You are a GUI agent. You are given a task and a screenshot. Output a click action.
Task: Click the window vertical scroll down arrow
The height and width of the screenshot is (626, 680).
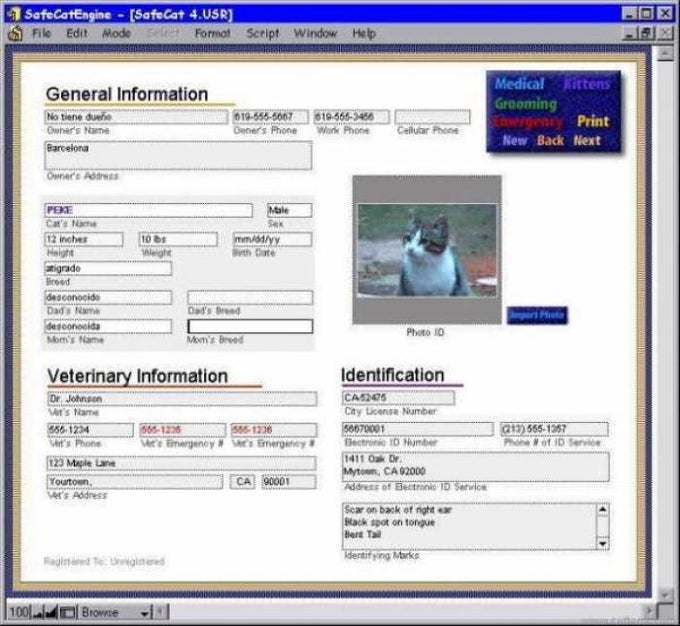(665, 594)
